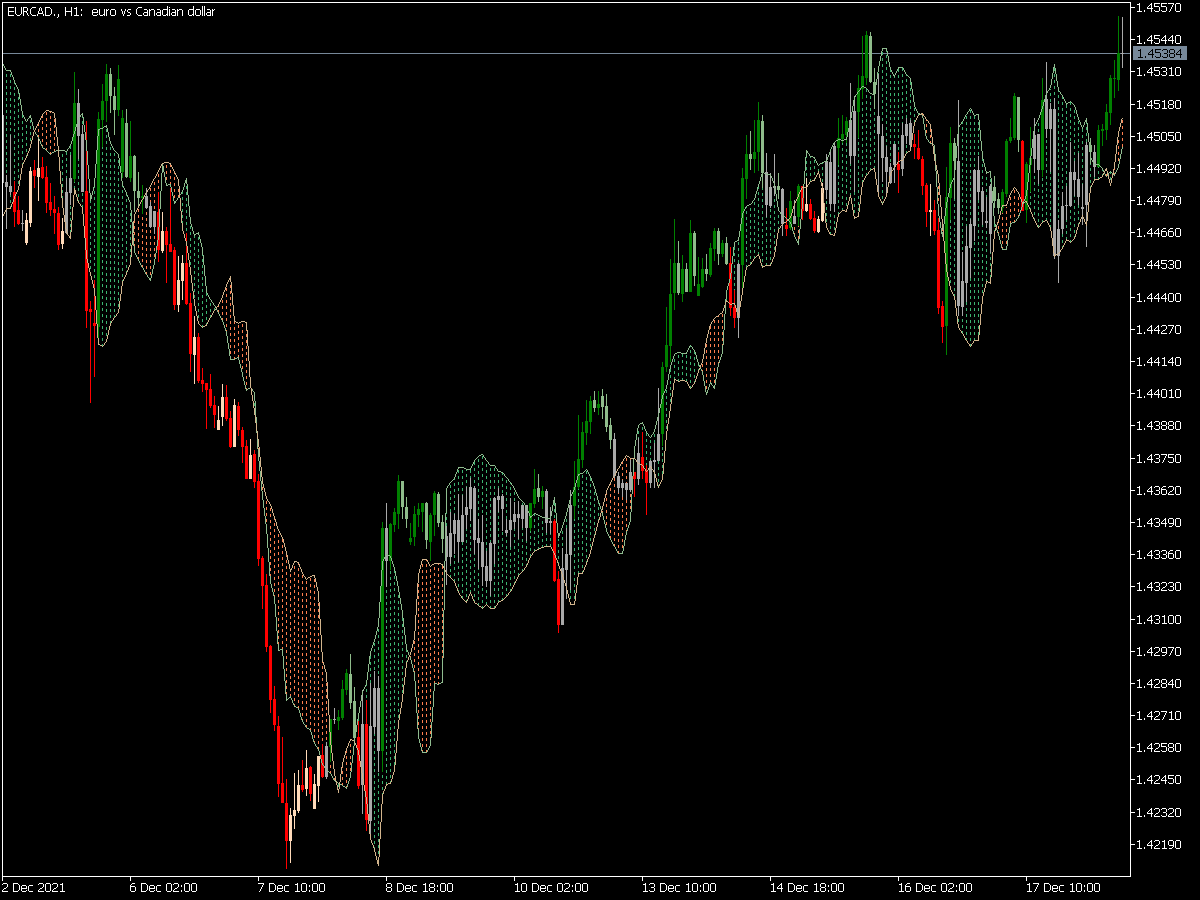Click the 6 Dec 02:00 time label
This screenshot has height=900, width=1200.
(x=163, y=887)
